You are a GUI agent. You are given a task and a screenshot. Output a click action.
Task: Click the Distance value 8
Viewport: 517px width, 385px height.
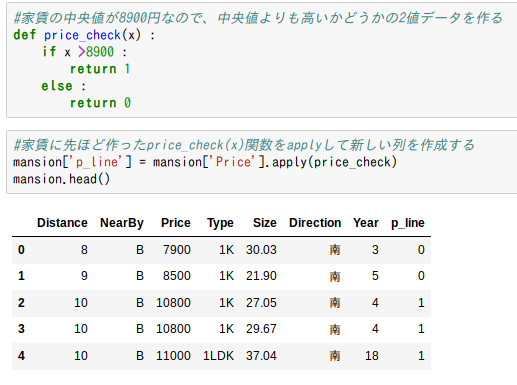coord(84,250)
